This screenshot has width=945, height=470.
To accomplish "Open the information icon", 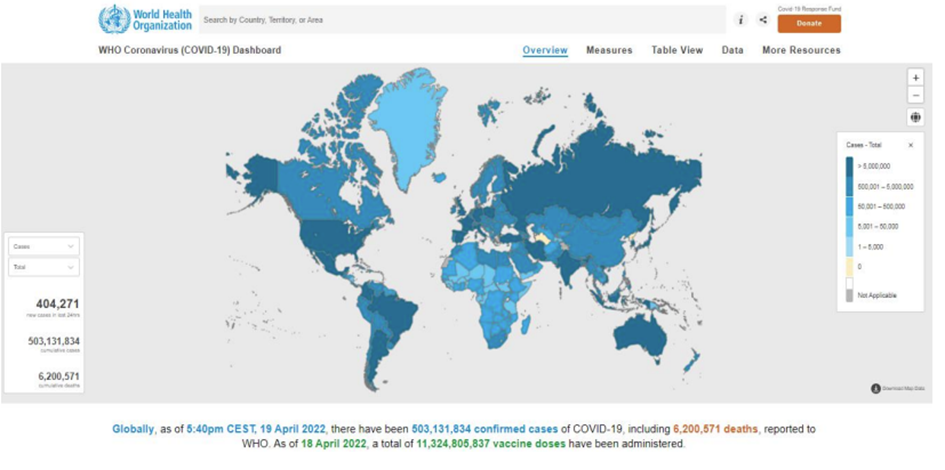I will tap(741, 20).
